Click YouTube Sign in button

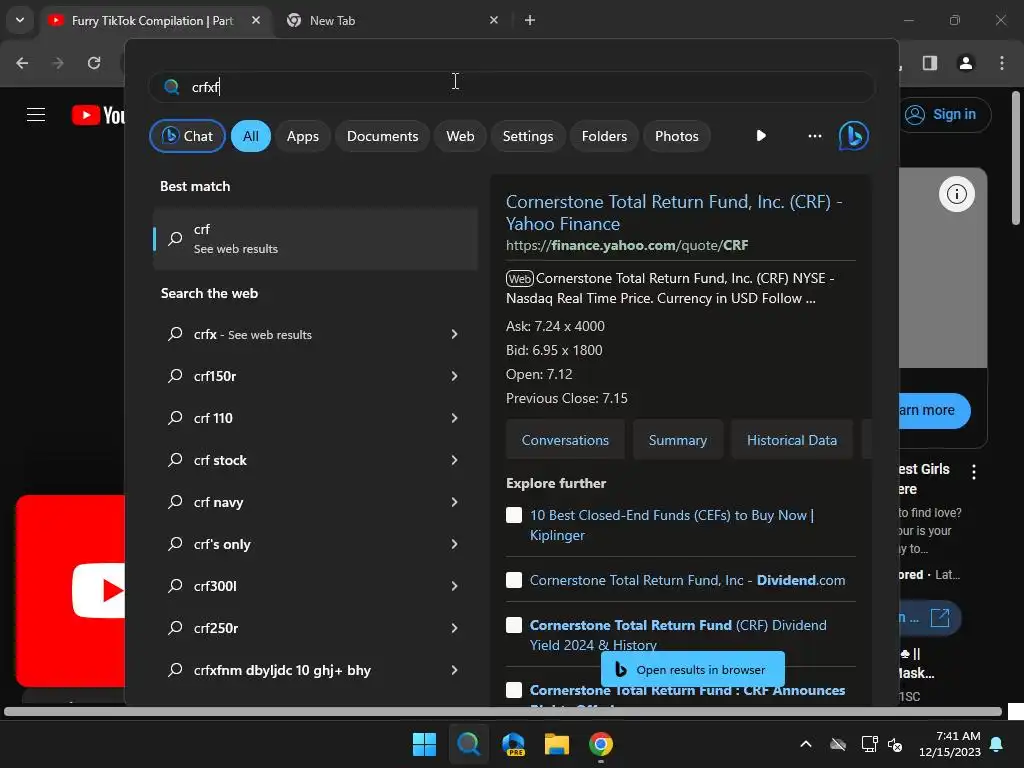point(946,115)
